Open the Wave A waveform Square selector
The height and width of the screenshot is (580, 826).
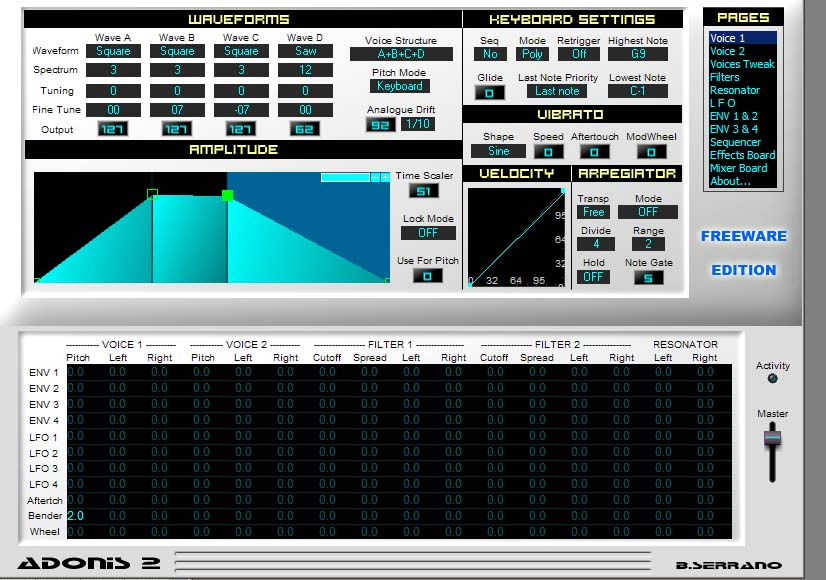pyautogui.click(x=113, y=51)
